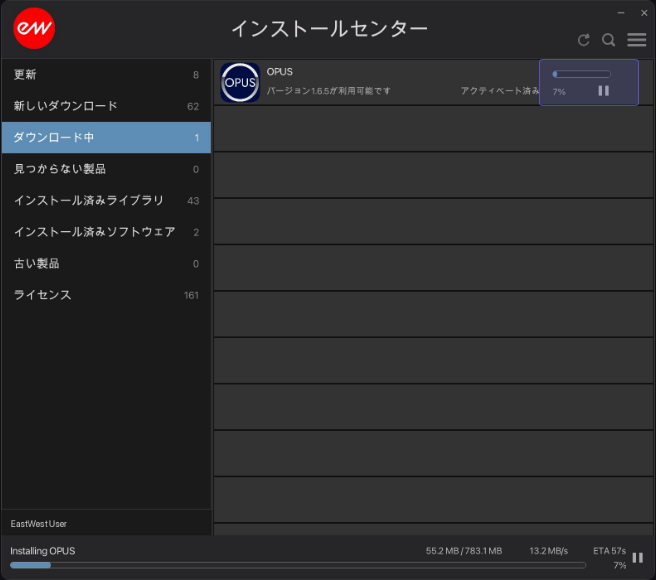
Task: Click 55.2 MB / 783.1 MB size text
Action: [x=464, y=551]
